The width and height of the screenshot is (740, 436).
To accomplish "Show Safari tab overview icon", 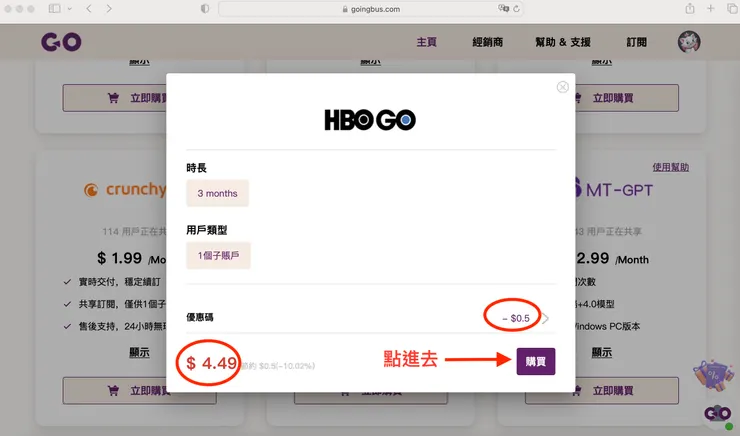I will pos(732,8).
